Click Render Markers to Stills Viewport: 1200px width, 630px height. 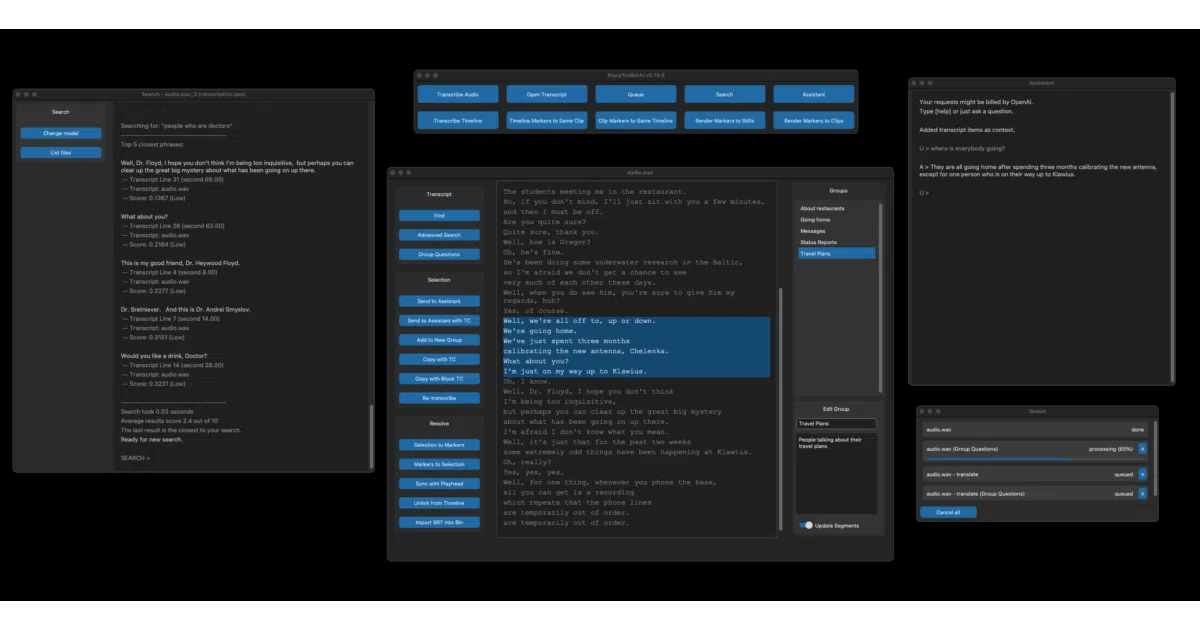click(725, 120)
